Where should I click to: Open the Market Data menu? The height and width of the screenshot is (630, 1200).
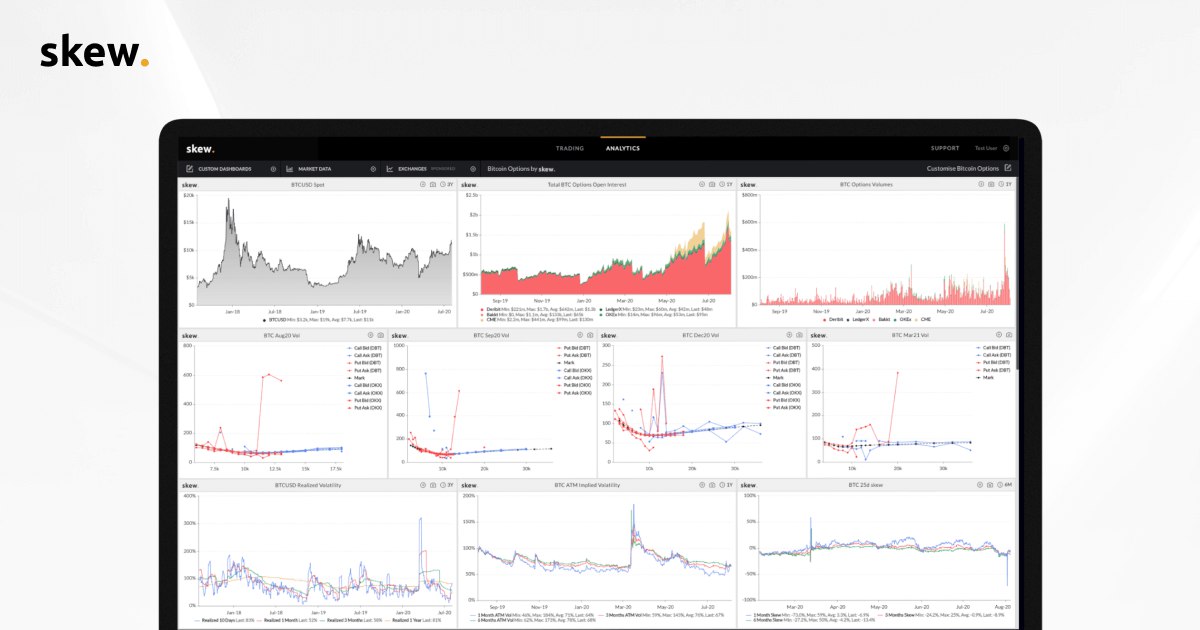[315, 169]
